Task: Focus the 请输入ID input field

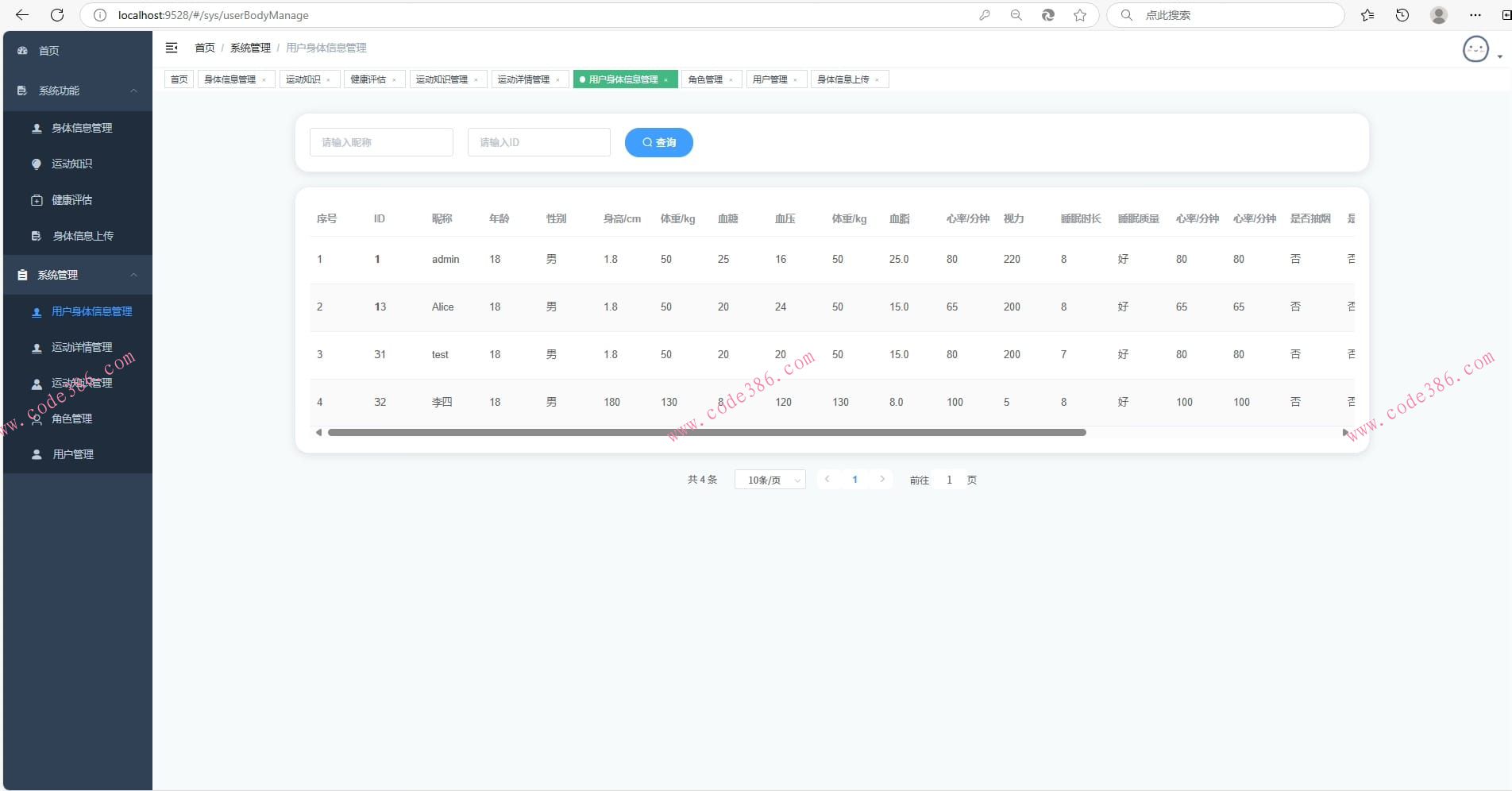Action: point(538,142)
